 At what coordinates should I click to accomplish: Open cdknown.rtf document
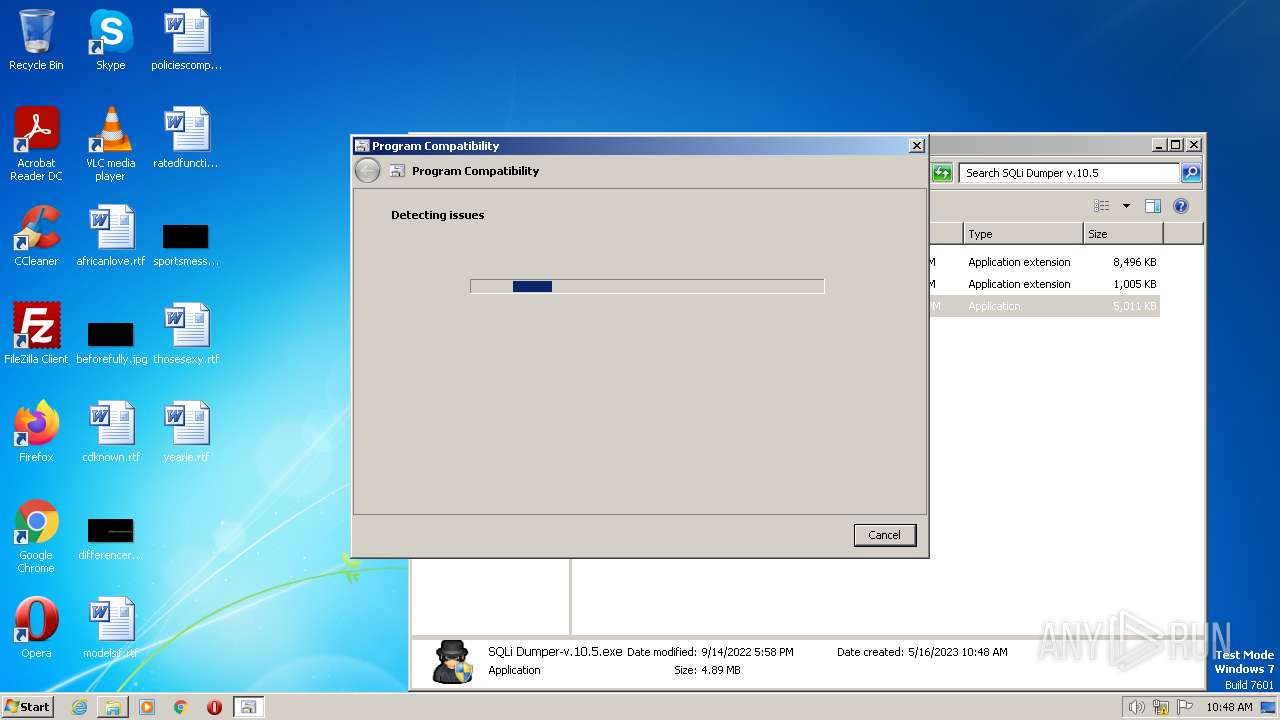pos(111,432)
